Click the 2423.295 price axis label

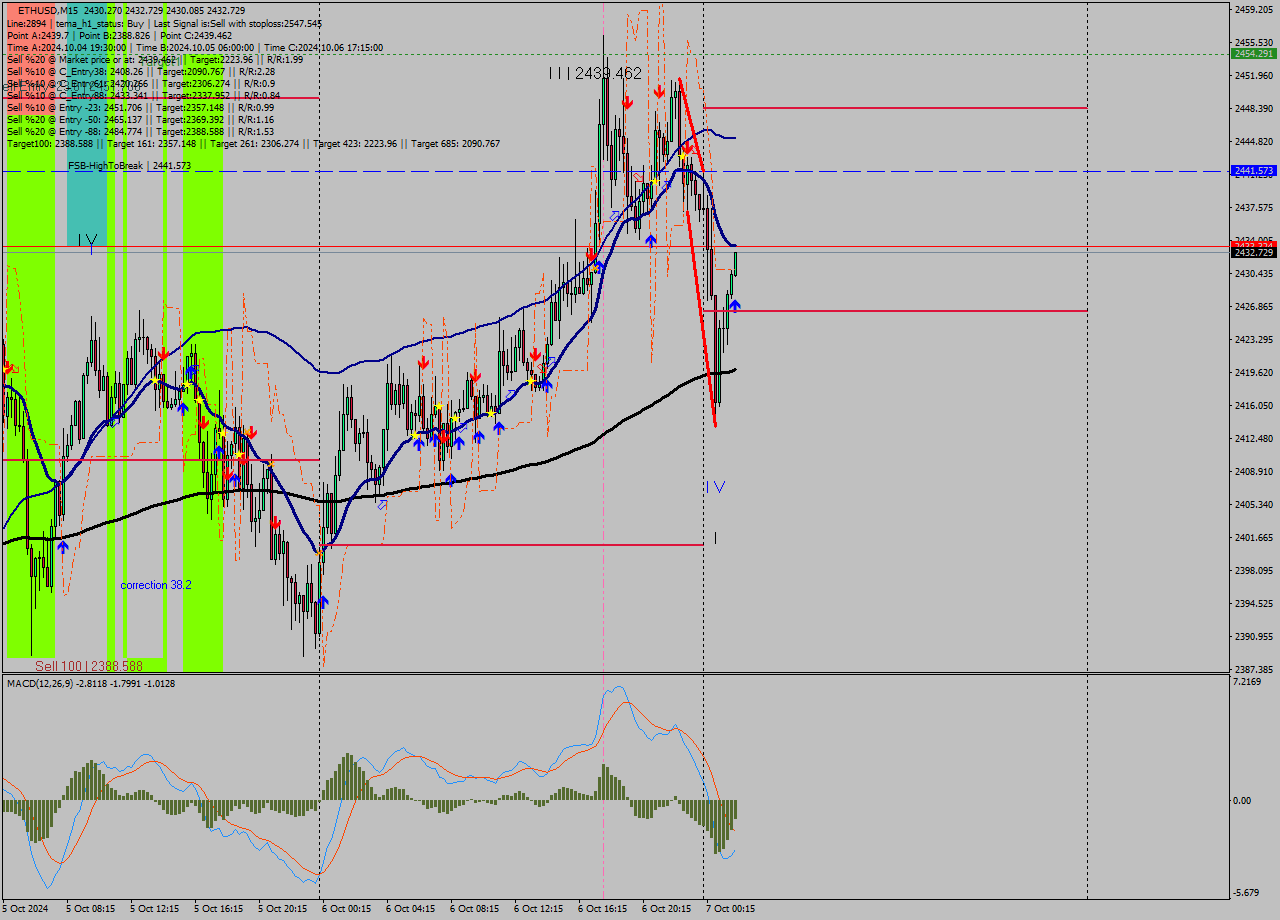tap(1253, 339)
